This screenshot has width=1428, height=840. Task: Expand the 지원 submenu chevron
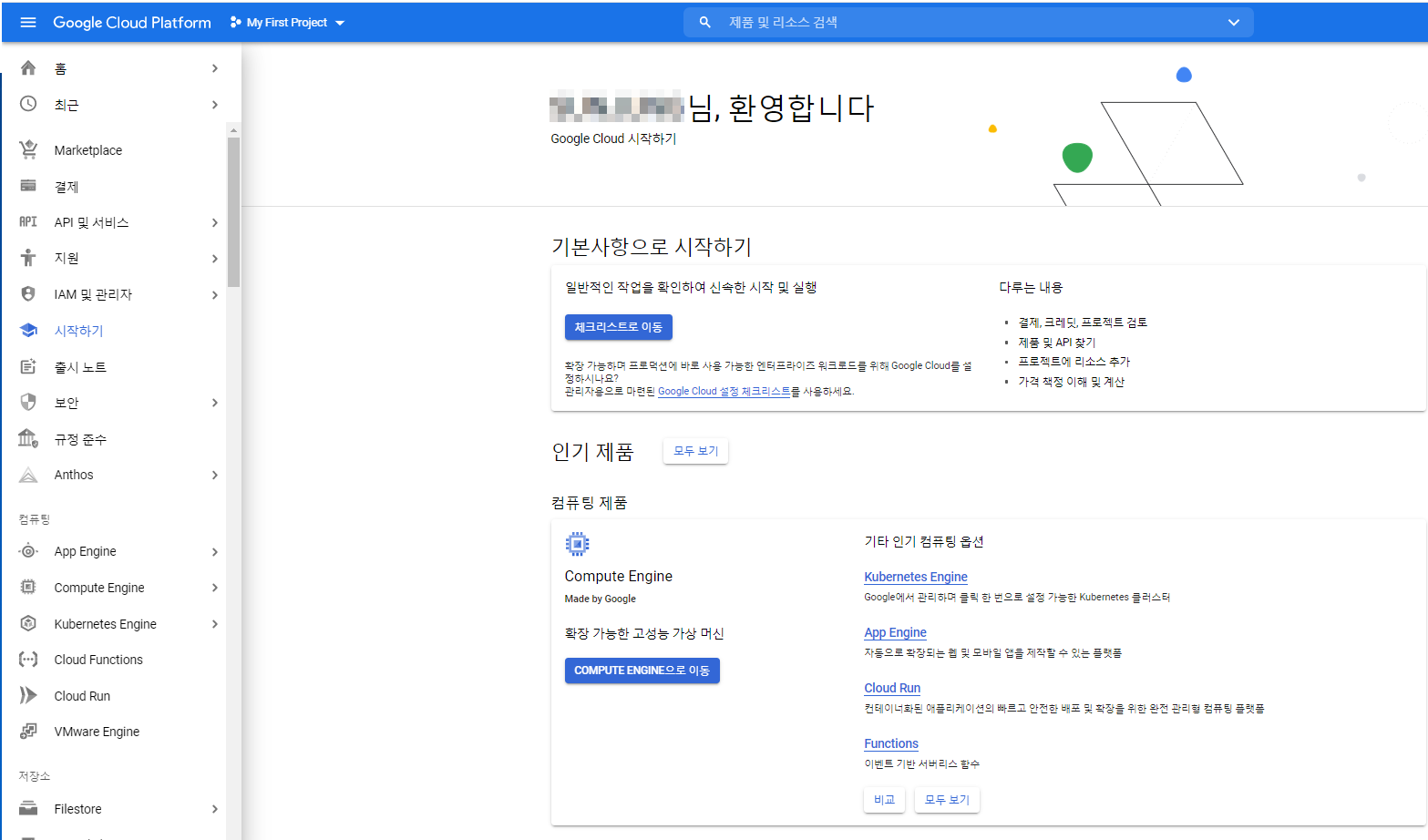point(215,259)
